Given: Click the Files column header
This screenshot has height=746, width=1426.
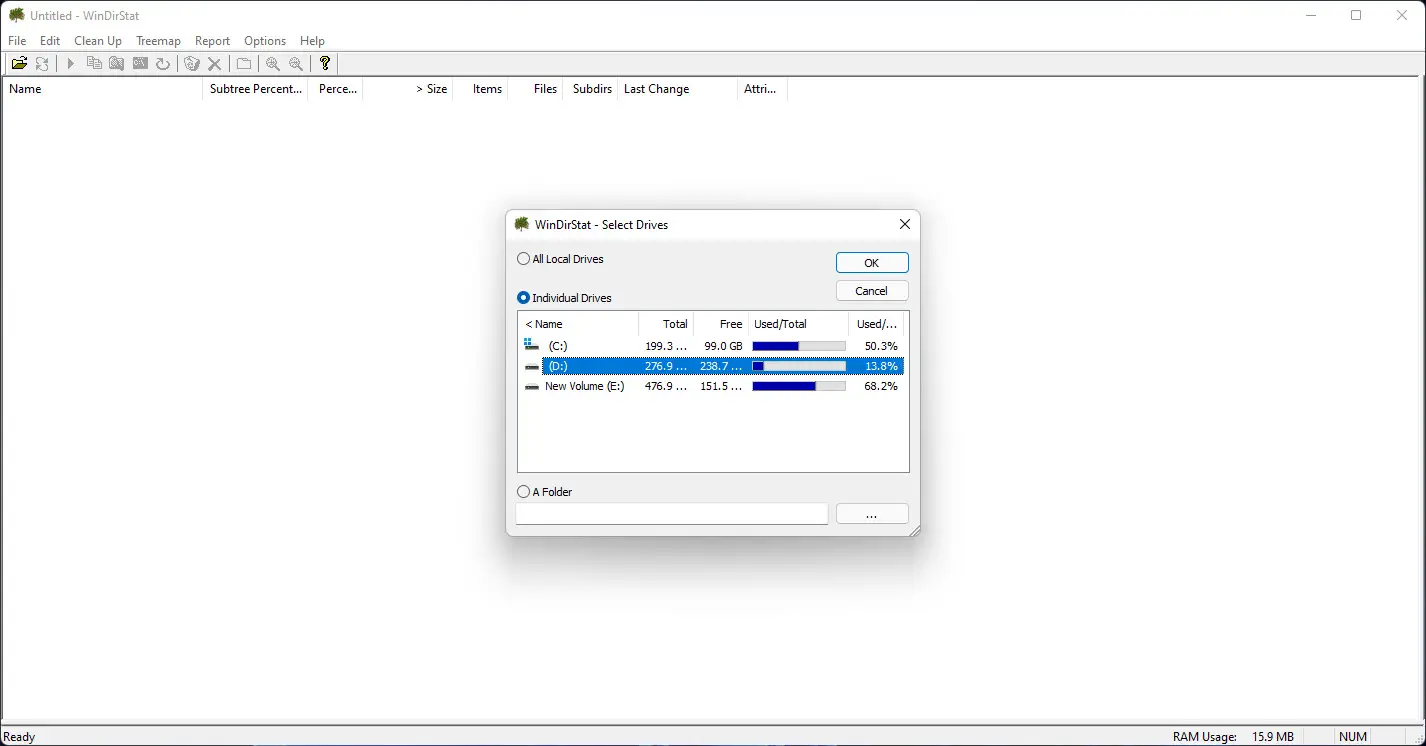Looking at the screenshot, I should (535, 89).
